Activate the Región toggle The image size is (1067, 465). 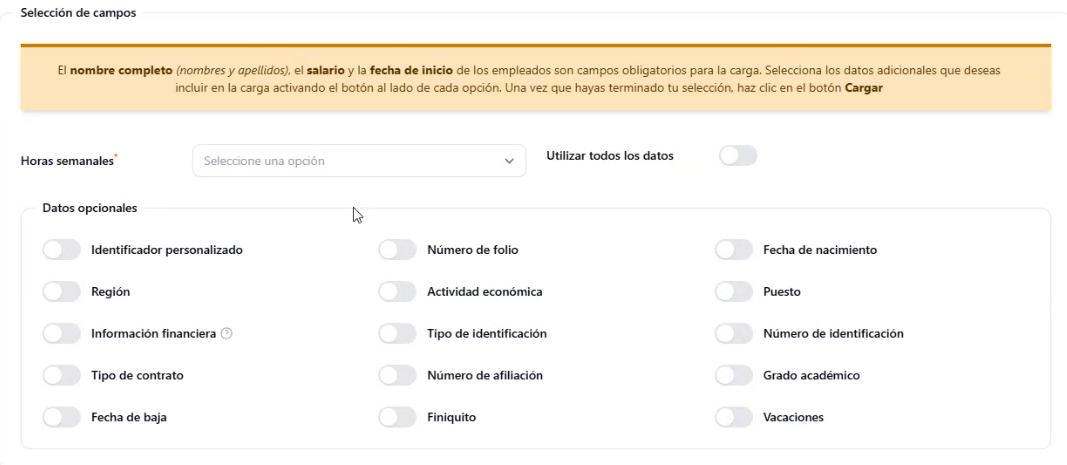tap(62, 291)
